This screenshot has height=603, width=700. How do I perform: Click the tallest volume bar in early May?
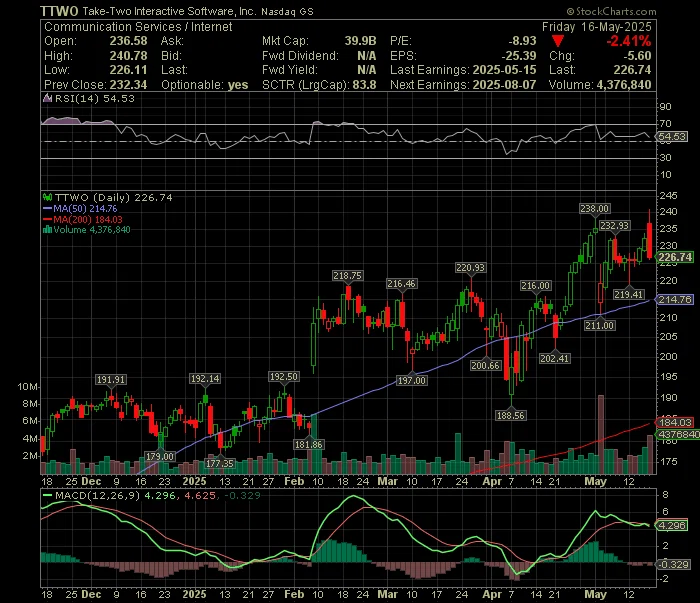click(601, 434)
